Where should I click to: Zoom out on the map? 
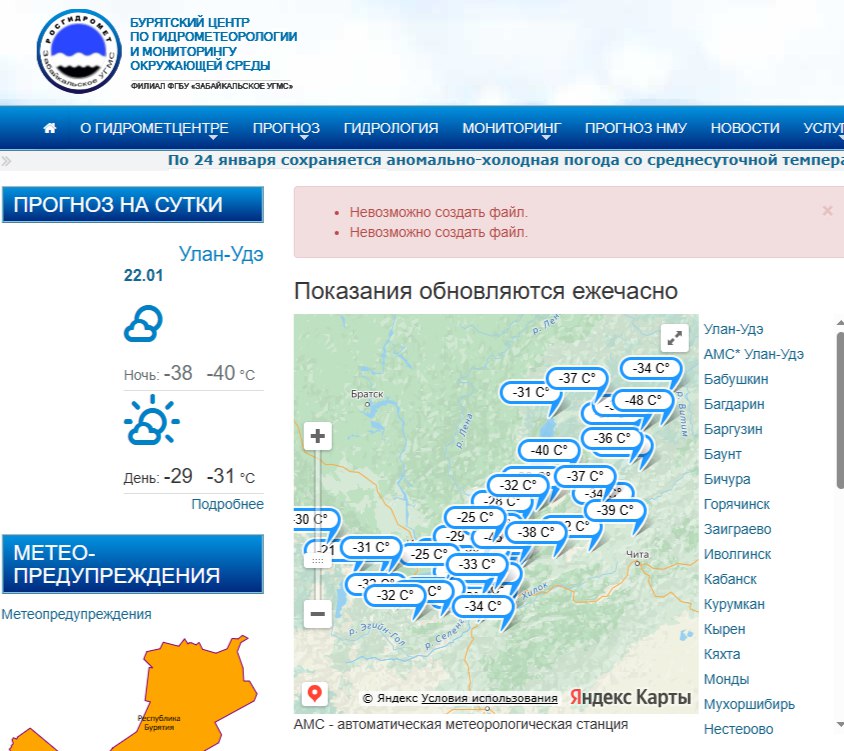click(318, 613)
